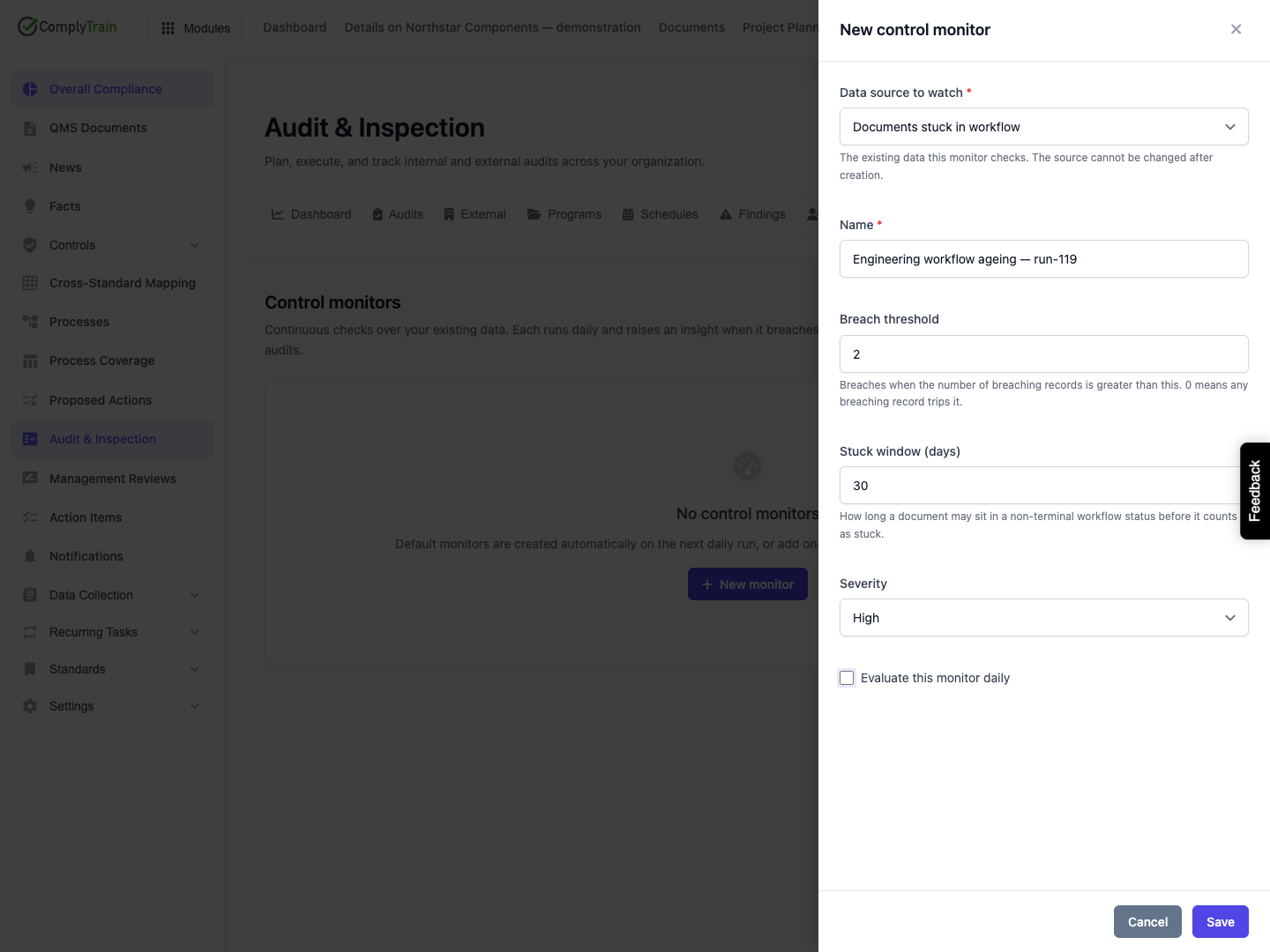This screenshot has height=952, width=1270.
Task: Expand the Controls sidebar section
Action: (195, 245)
